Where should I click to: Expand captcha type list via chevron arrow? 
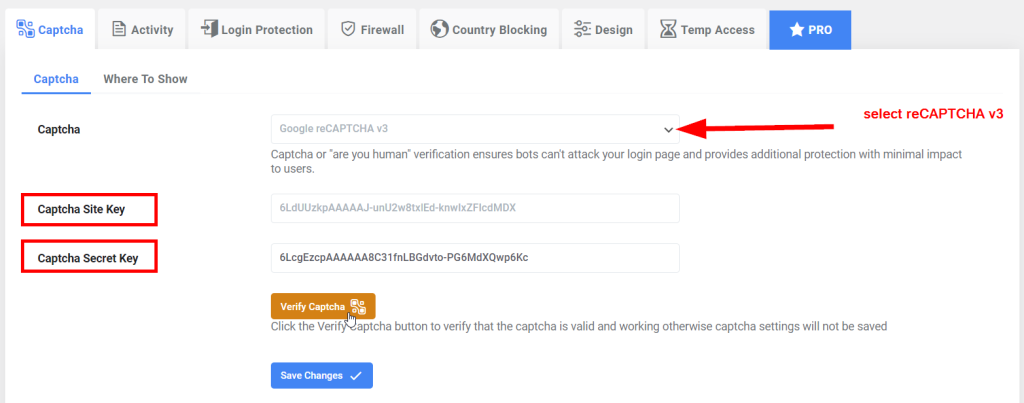click(x=668, y=129)
